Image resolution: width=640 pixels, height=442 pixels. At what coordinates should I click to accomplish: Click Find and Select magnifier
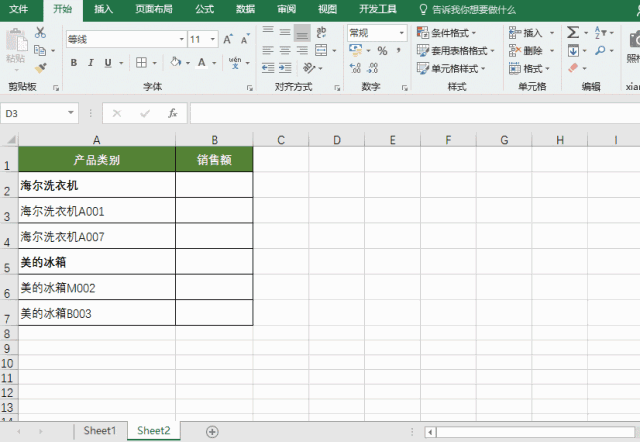[x=600, y=50]
